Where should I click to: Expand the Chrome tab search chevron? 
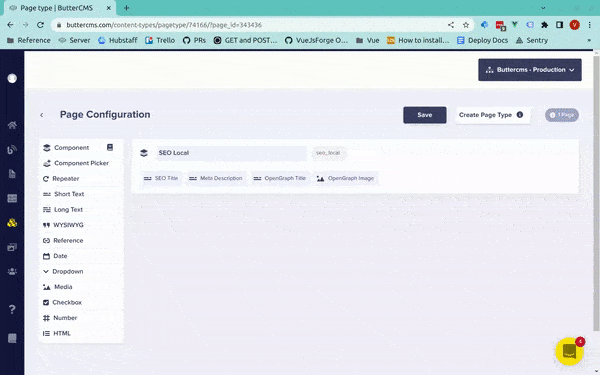543,8
